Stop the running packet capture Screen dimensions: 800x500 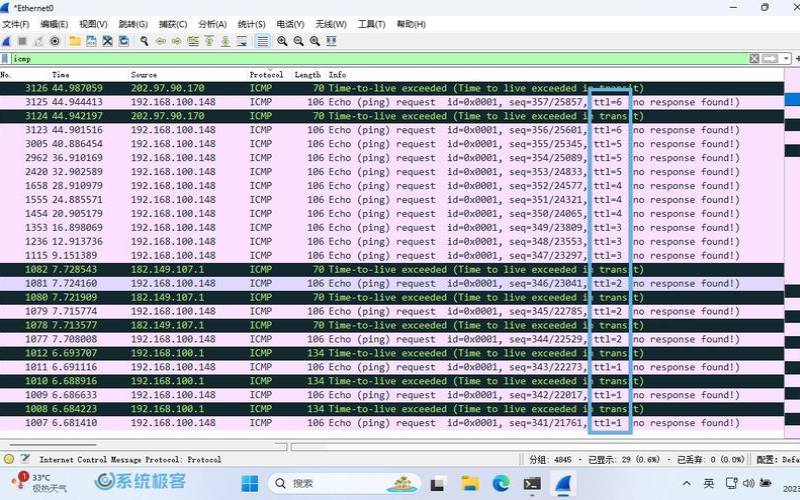(x=22, y=41)
